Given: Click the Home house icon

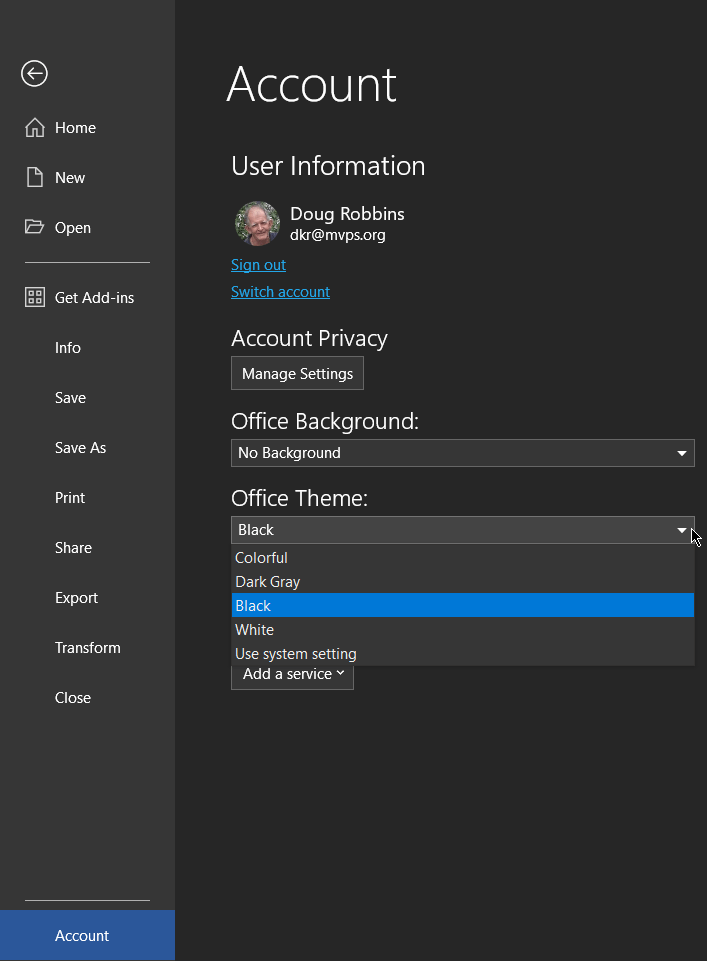Looking at the screenshot, I should click(35, 128).
